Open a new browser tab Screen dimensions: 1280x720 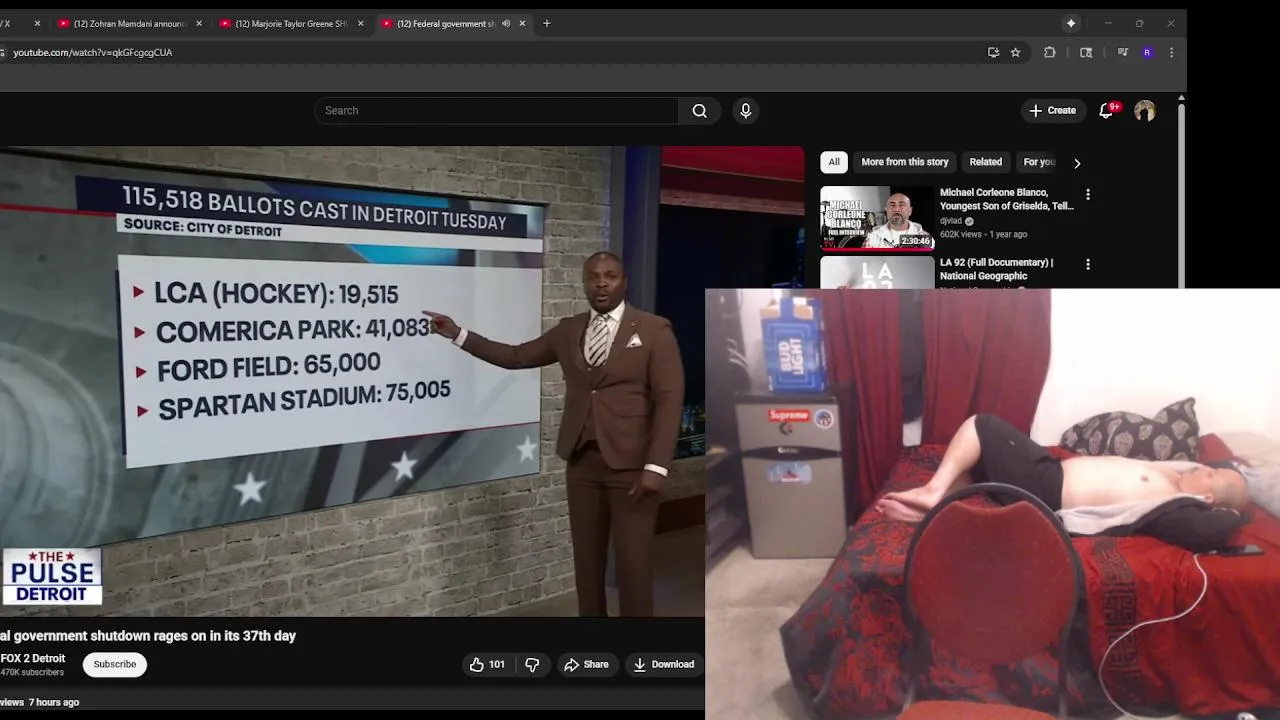coord(546,23)
